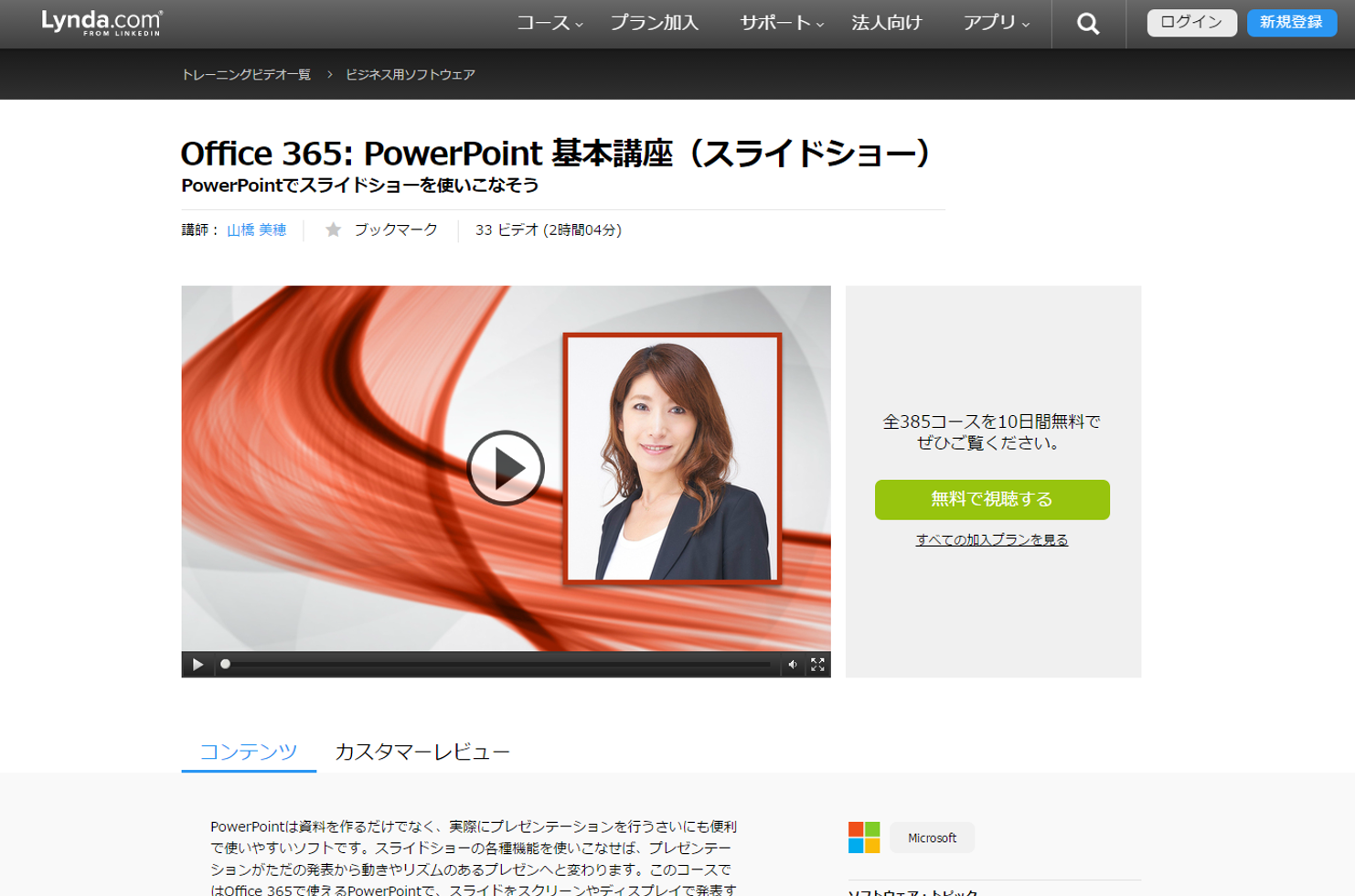The height and width of the screenshot is (896, 1355).
Task: Click the green 無料で視聴する button
Action: click(991, 499)
